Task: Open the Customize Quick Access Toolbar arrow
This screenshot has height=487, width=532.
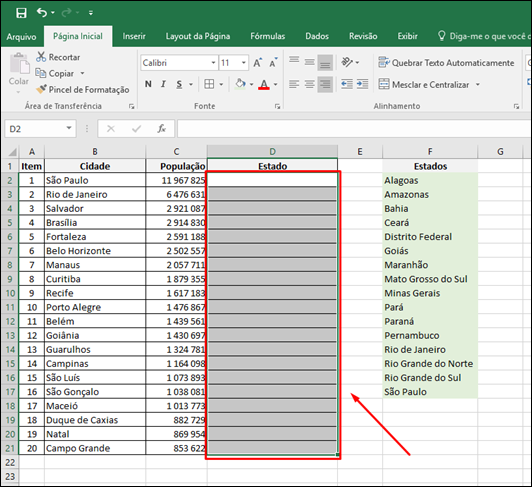Action: [x=91, y=13]
